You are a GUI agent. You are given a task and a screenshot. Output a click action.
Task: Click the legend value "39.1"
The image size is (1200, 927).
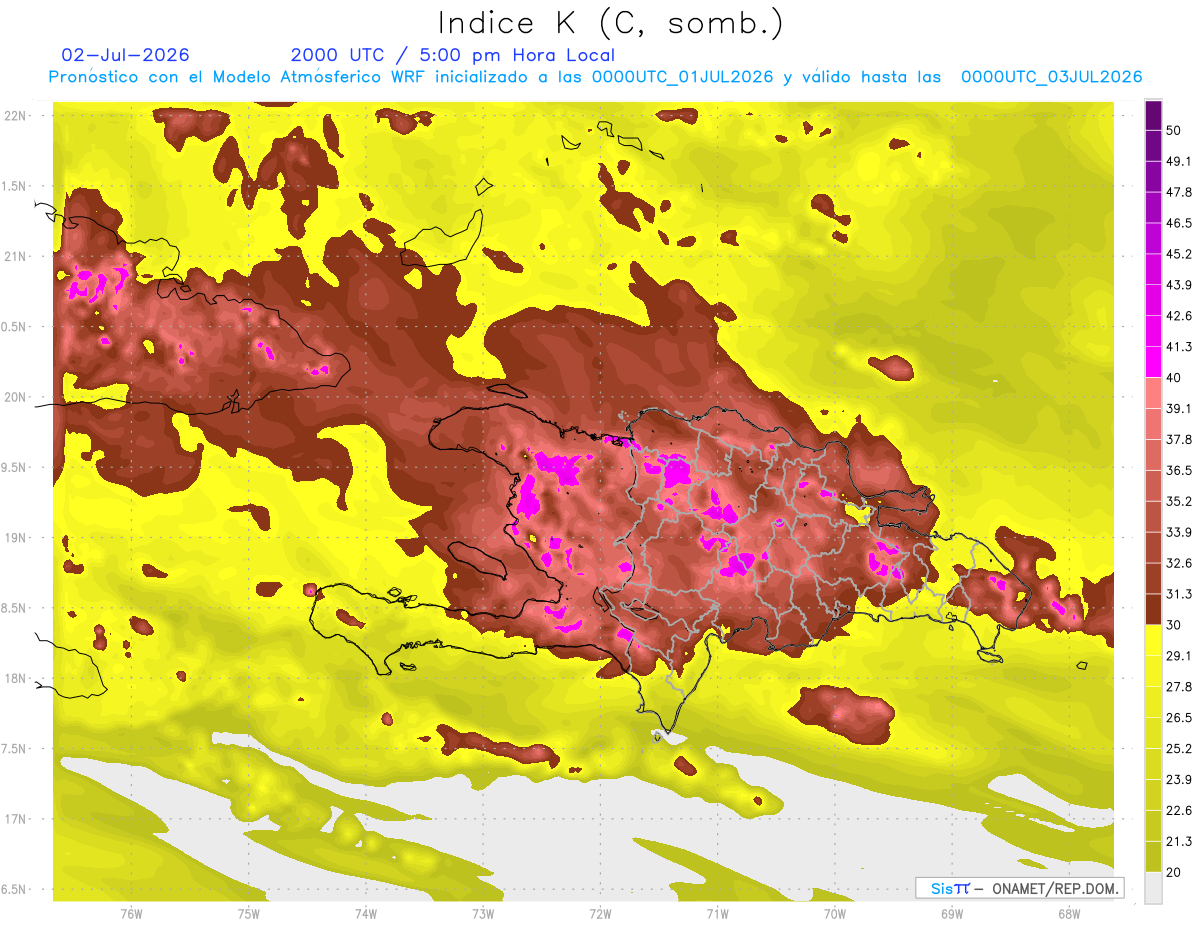pyautogui.click(x=1179, y=409)
